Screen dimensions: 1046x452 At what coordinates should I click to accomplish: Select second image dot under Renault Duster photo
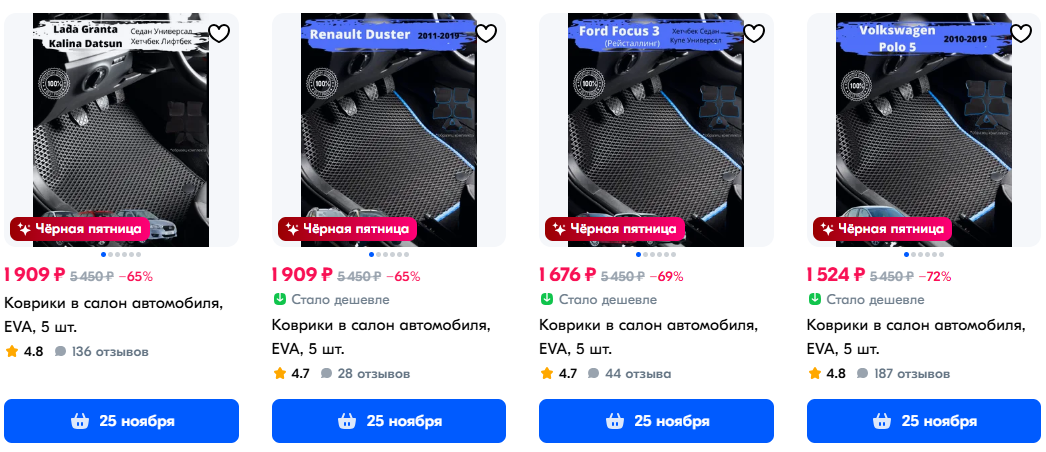click(x=378, y=255)
